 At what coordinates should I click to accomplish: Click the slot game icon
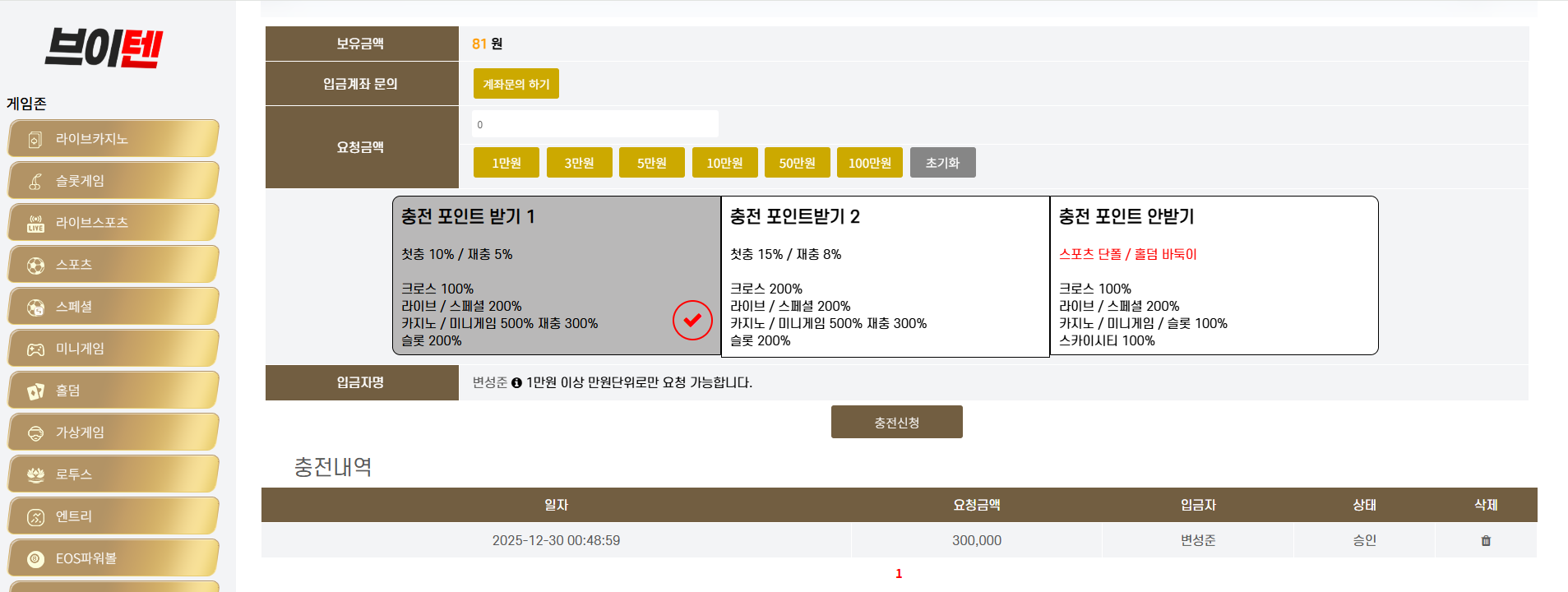35,182
